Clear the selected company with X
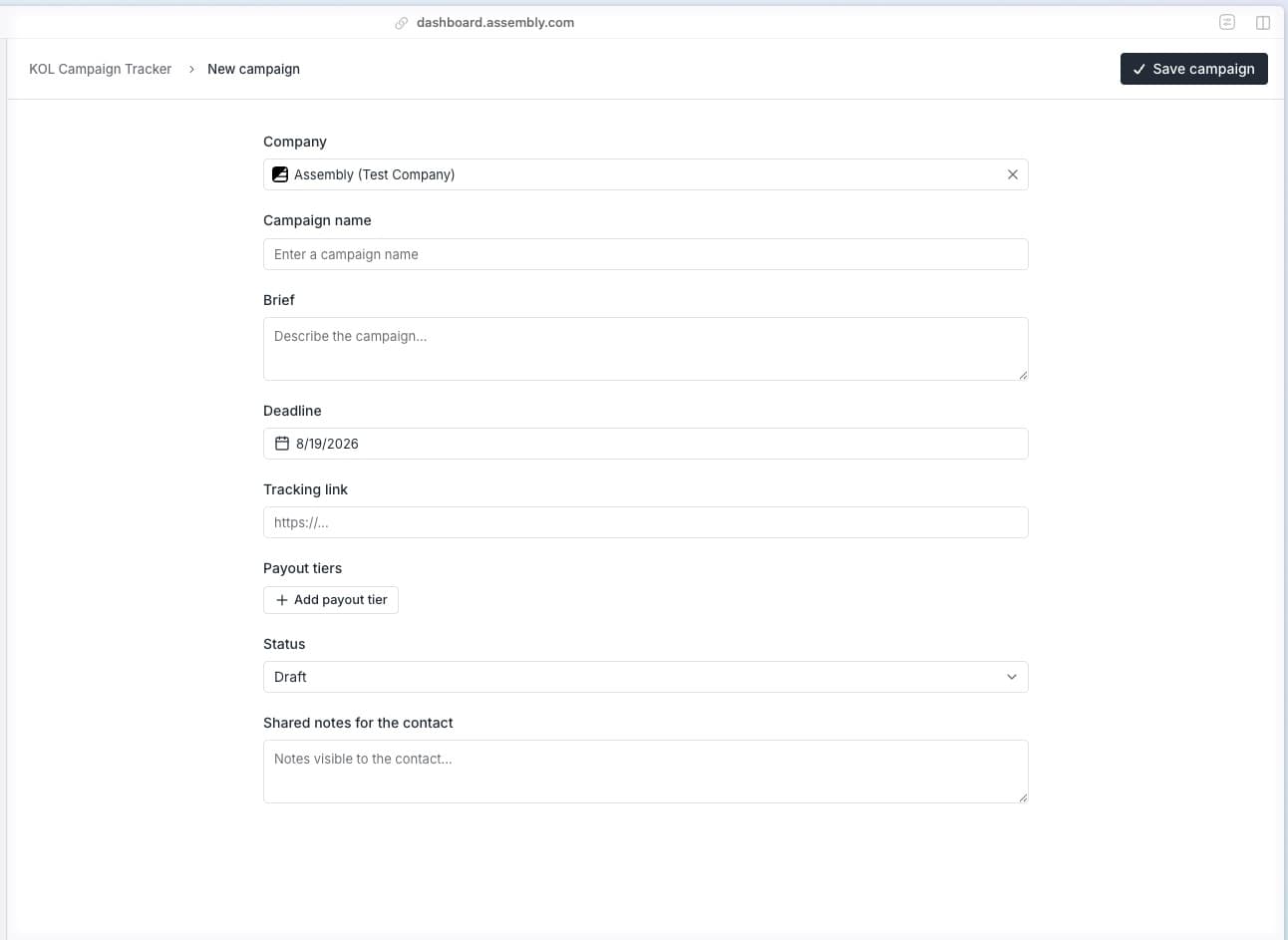This screenshot has height=940, width=1288. point(1012,174)
